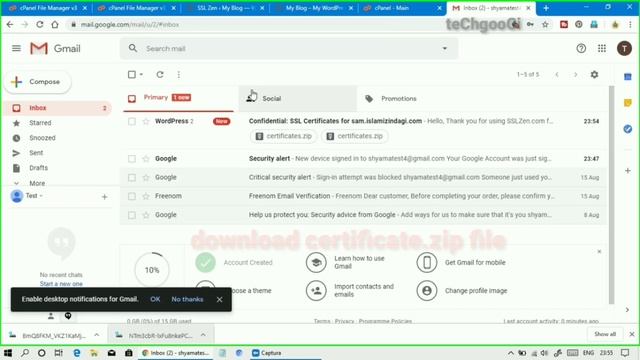640x360 pixels.
Task: Open Captura from the taskbar
Action: [267, 353]
